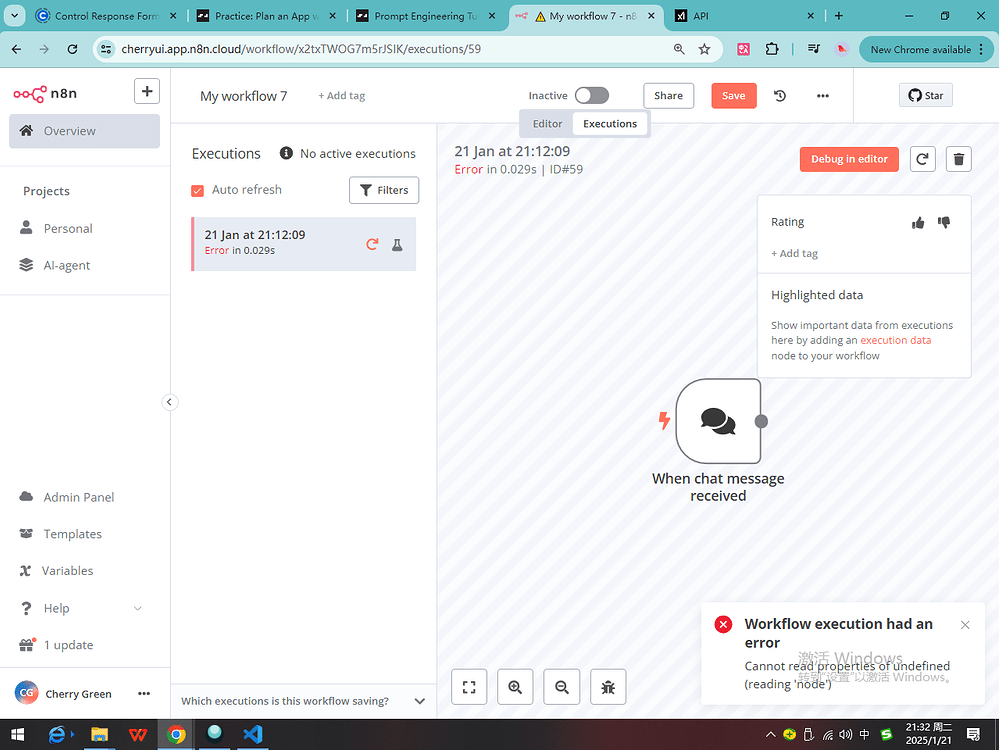The width and height of the screenshot is (999, 750).
Task: Dismiss the workflow error notification
Action: [x=965, y=624]
